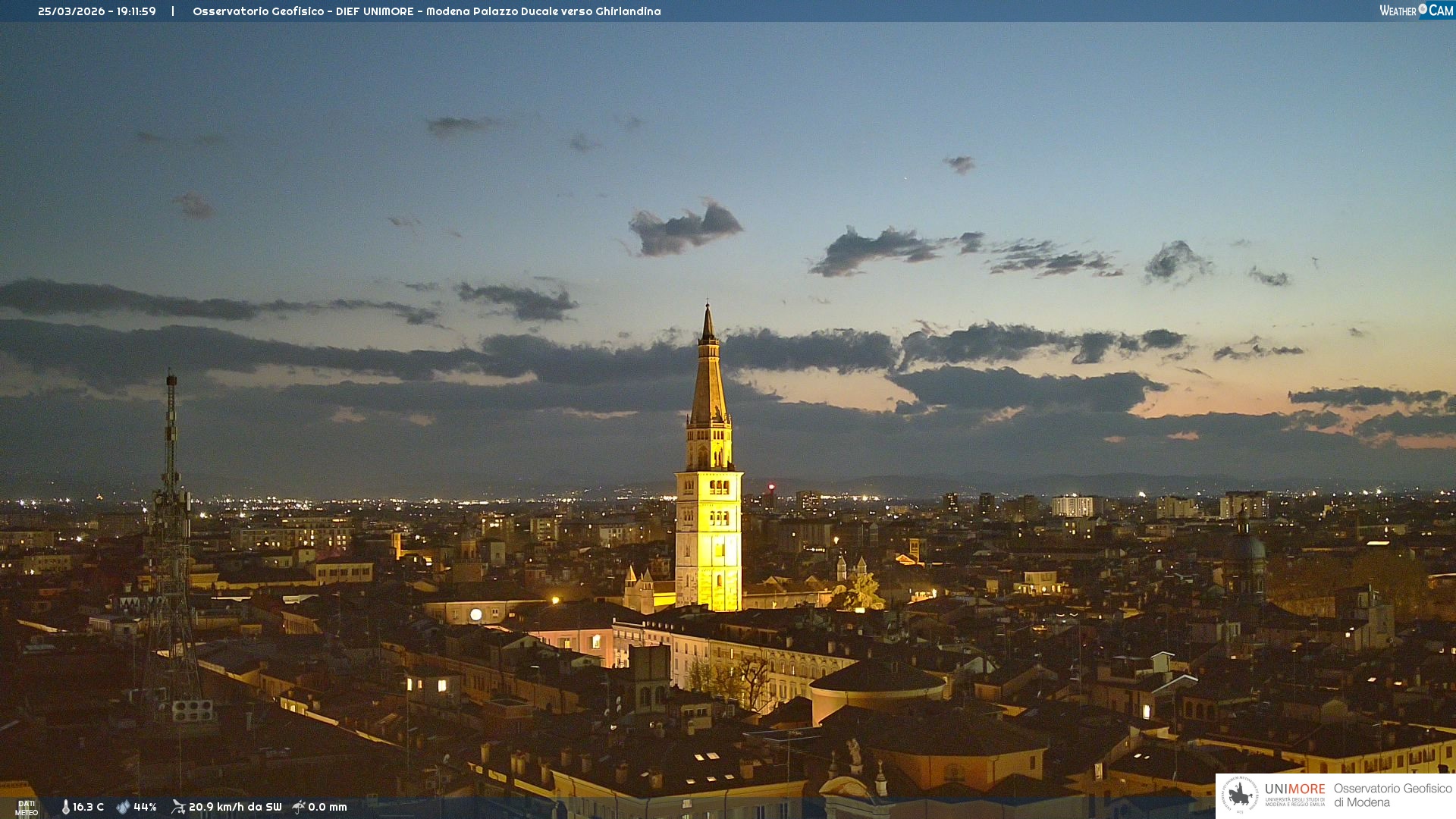Image resolution: width=1456 pixels, height=819 pixels.
Task: Click the round illuminated clock face
Action: point(475,614)
